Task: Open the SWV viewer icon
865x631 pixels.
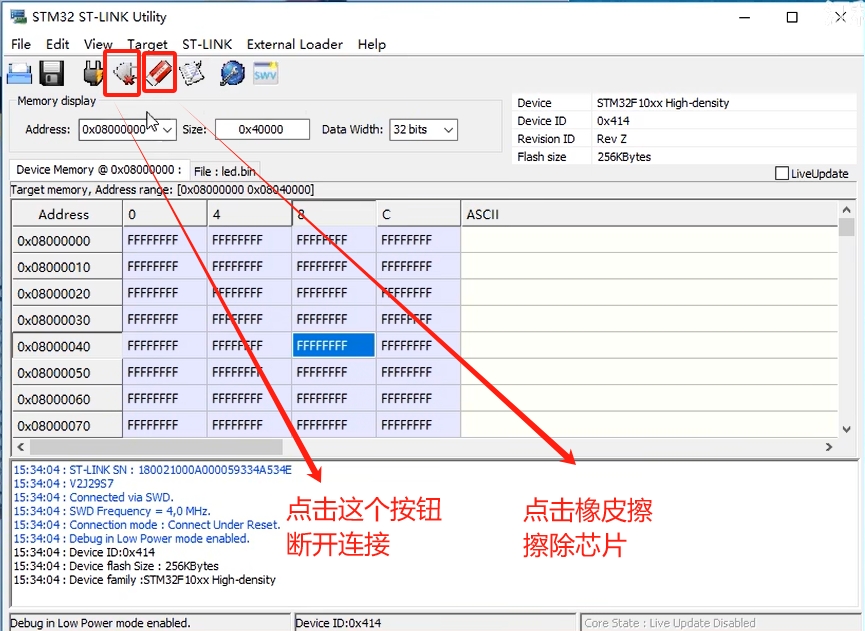Action: coord(265,73)
